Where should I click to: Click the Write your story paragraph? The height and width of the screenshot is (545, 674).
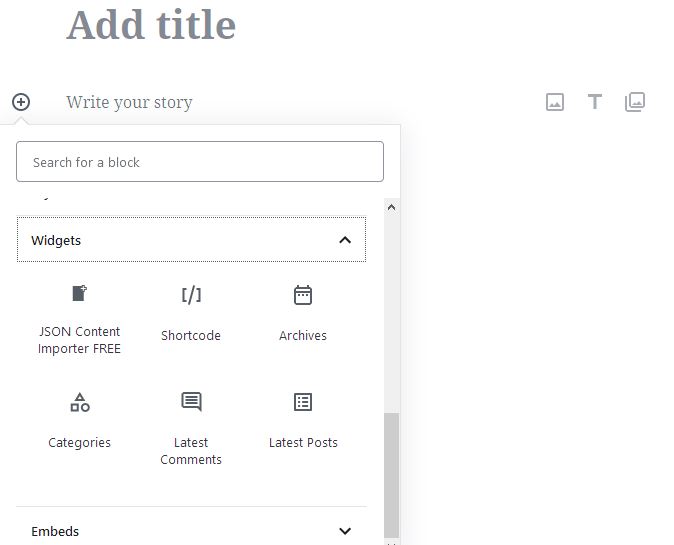click(x=129, y=102)
